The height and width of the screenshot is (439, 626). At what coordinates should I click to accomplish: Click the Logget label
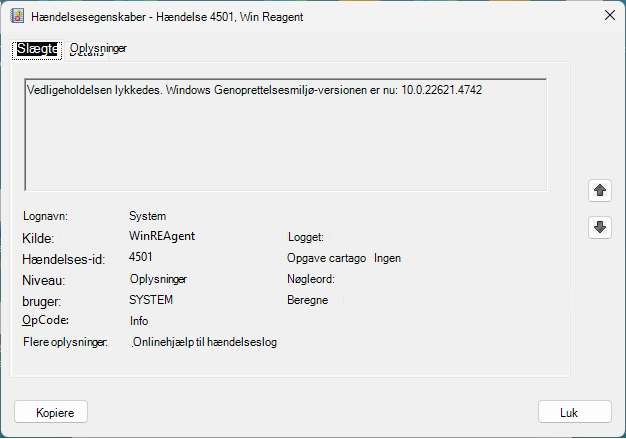[305, 237]
